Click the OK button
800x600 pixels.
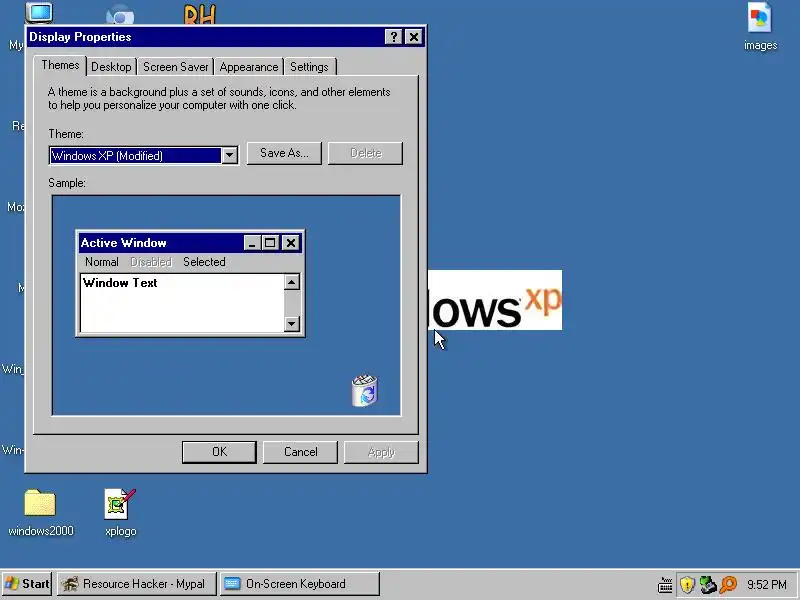[219, 452]
